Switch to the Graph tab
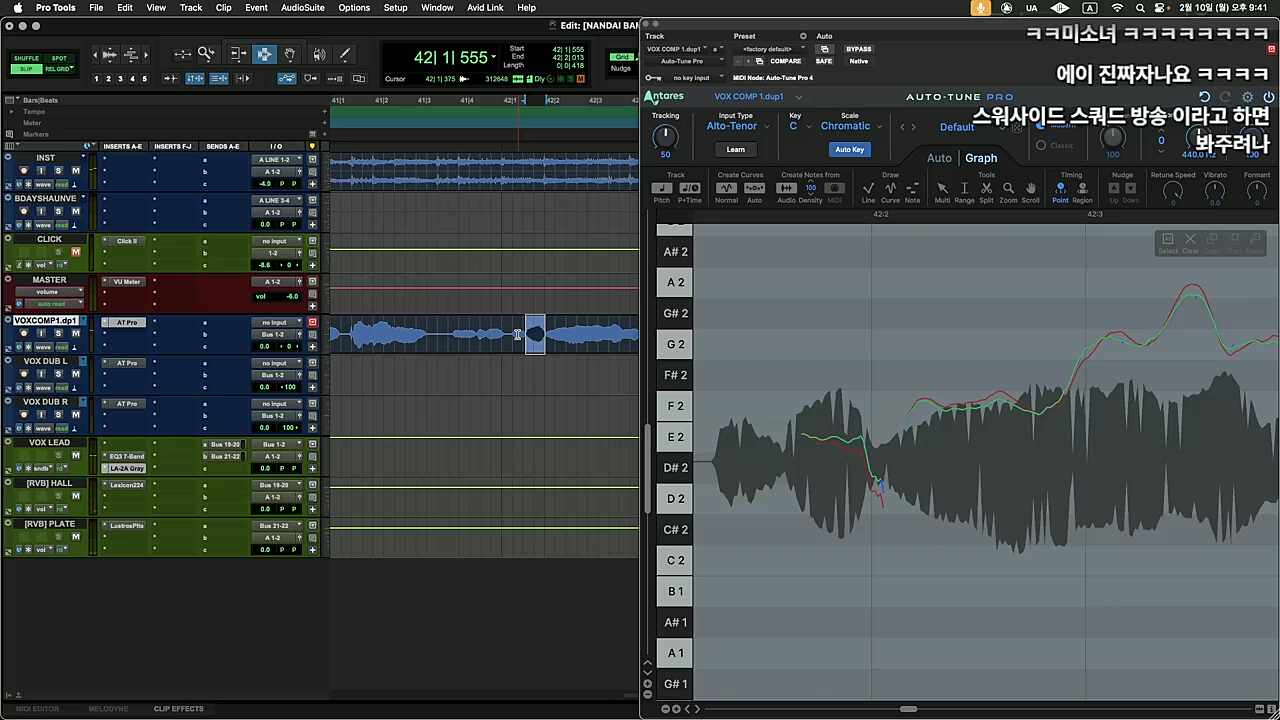The width and height of the screenshot is (1280, 720). pyautogui.click(x=981, y=158)
